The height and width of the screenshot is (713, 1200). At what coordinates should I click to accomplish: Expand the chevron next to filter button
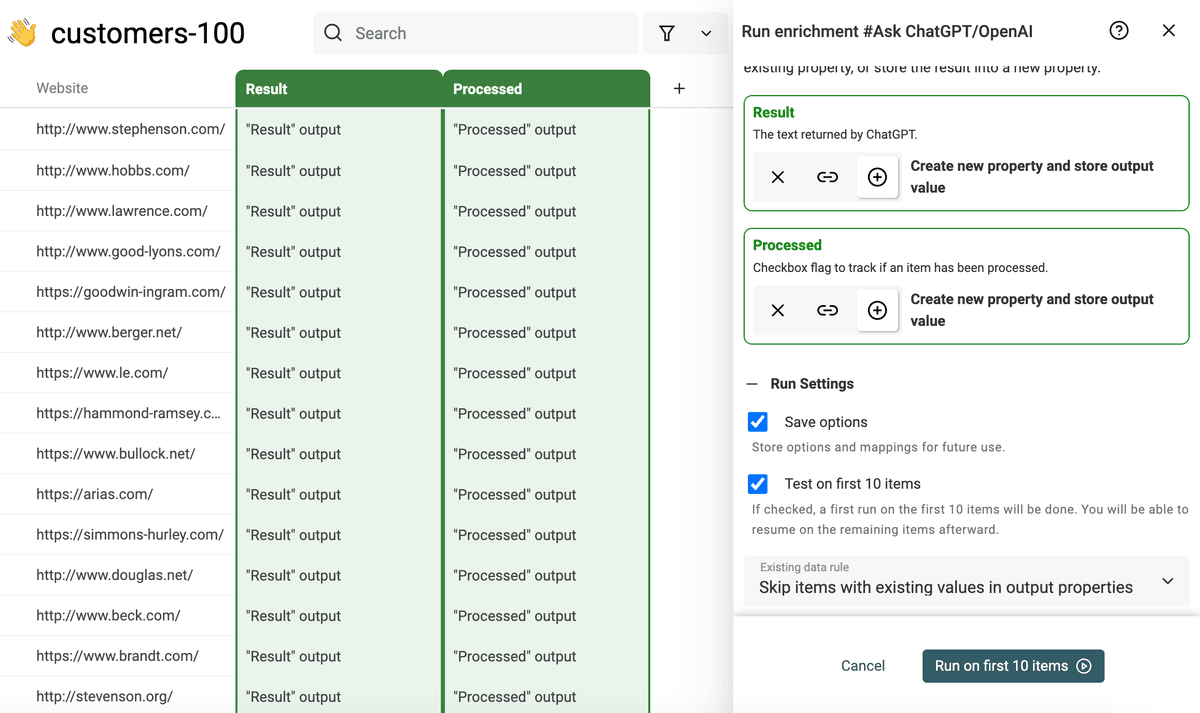click(x=706, y=33)
